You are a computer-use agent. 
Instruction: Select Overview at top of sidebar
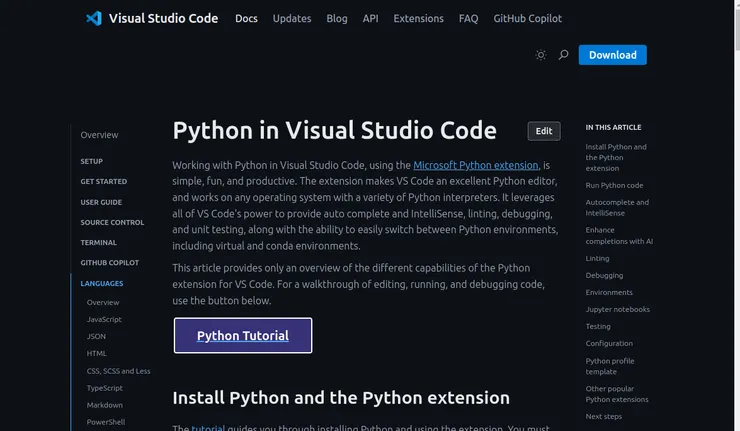point(99,135)
